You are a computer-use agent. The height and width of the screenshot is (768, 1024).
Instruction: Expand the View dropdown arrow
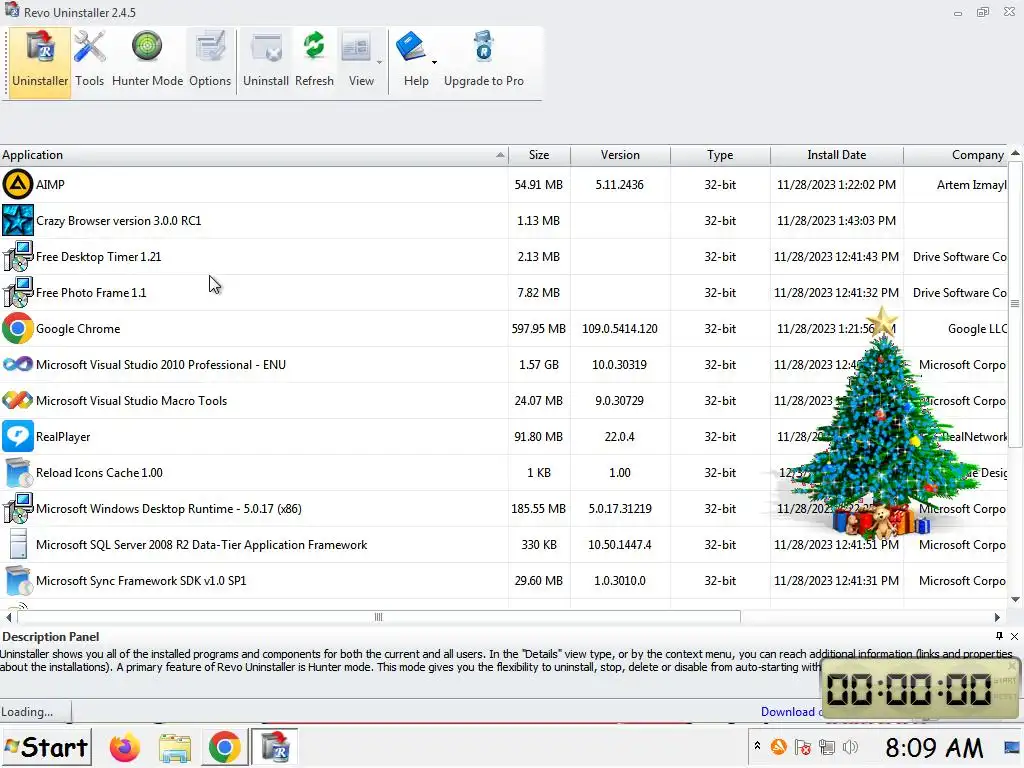tap(379, 63)
